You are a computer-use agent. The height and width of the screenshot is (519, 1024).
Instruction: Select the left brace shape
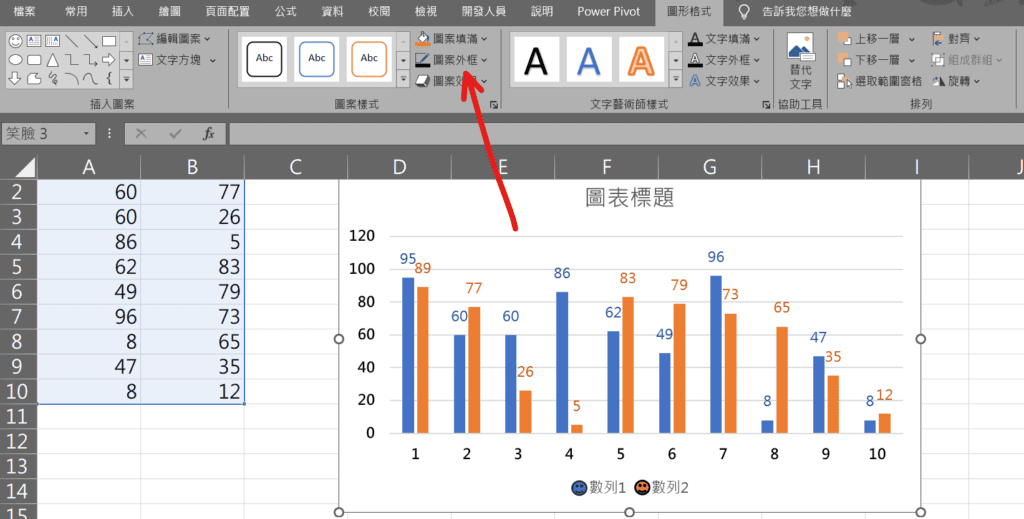pos(109,79)
